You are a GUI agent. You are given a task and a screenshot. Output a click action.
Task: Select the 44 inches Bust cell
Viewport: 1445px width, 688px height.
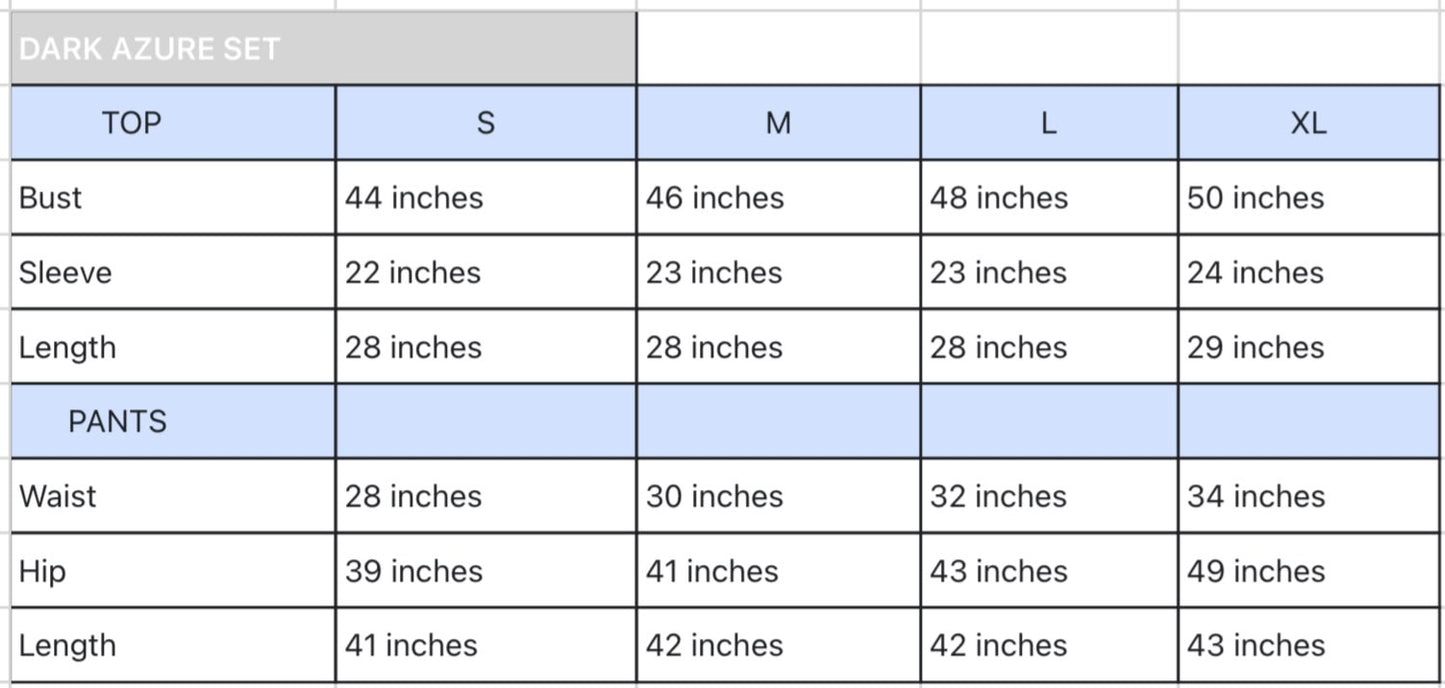click(x=486, y=197)
